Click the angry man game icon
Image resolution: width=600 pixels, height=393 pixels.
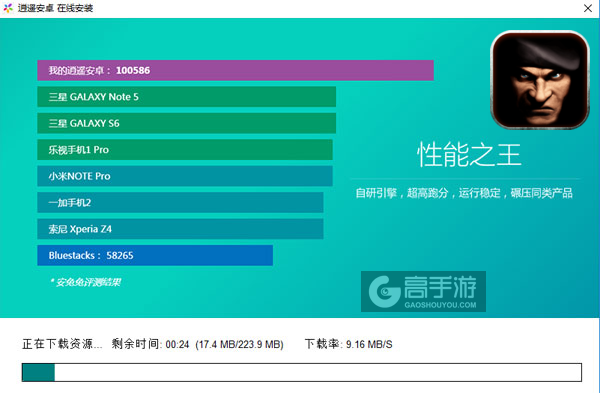tap(540, 80)
